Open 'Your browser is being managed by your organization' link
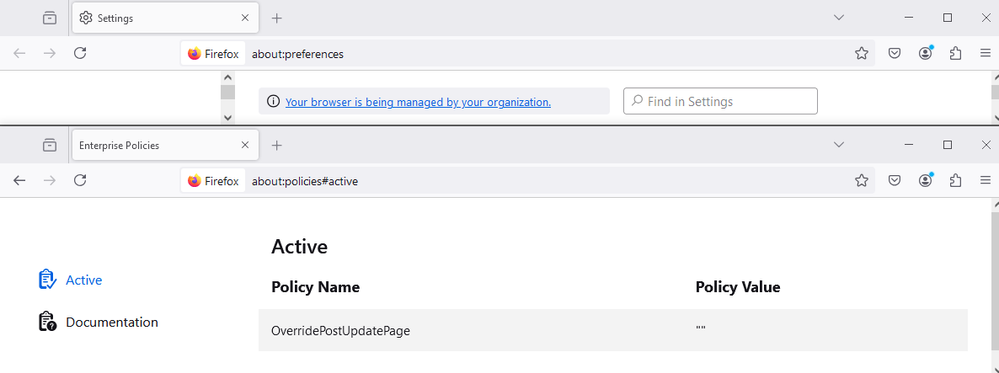 418,102
